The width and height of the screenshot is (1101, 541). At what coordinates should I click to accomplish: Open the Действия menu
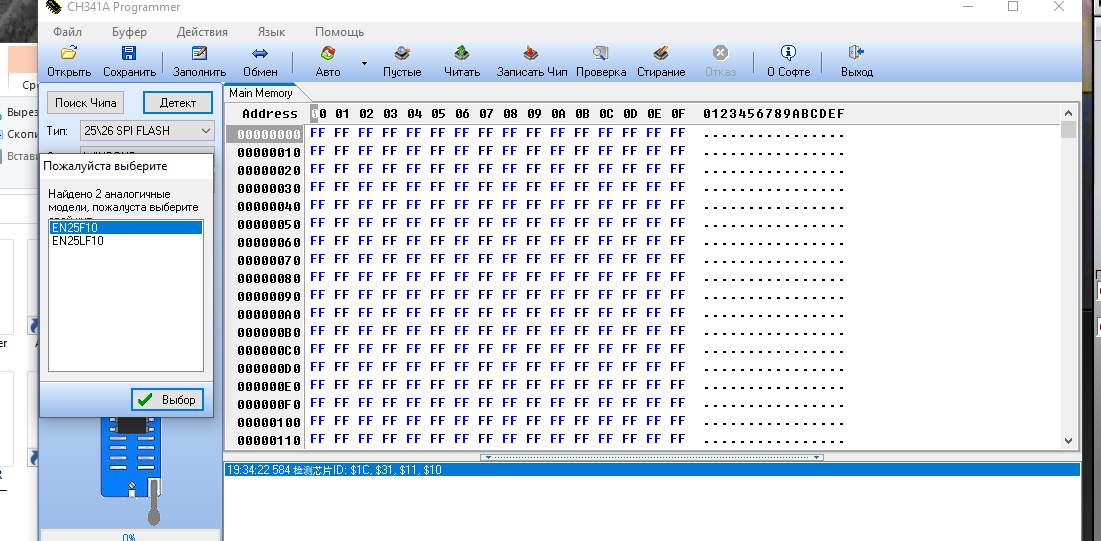(x=202, y=32)
